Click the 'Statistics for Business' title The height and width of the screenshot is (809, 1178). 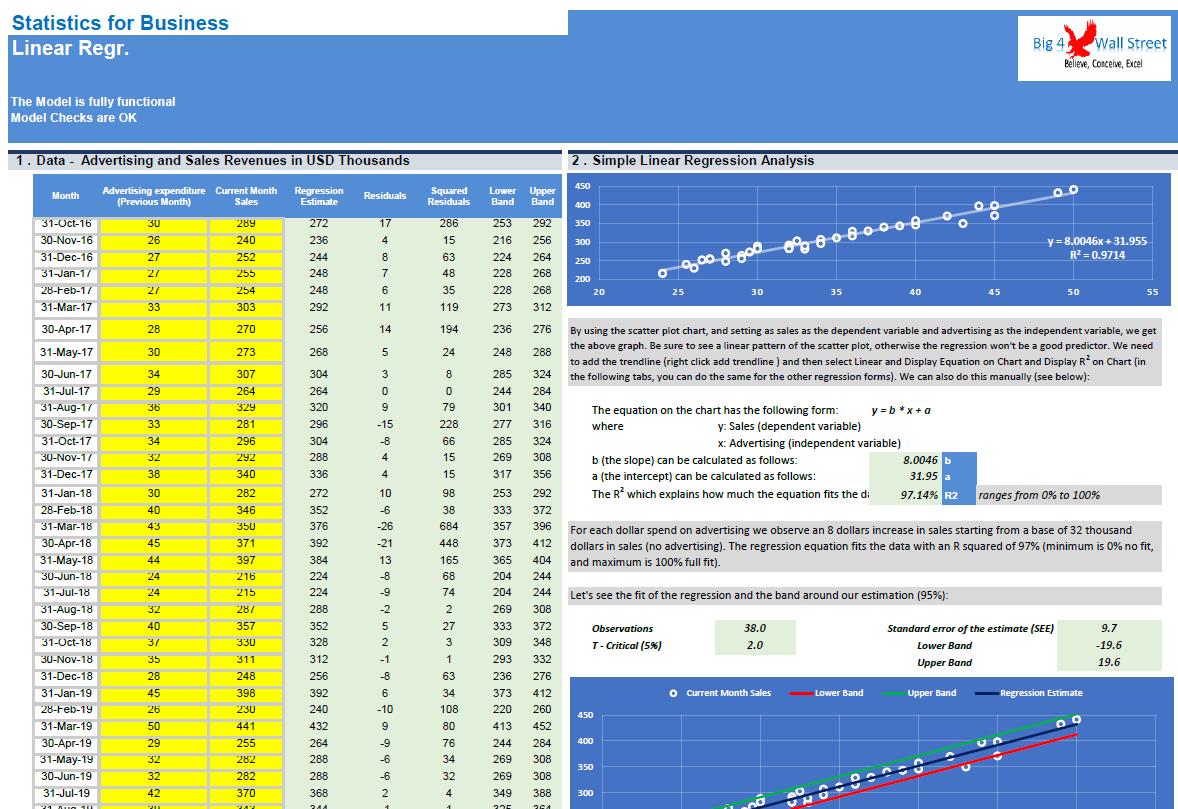[120, 23]
